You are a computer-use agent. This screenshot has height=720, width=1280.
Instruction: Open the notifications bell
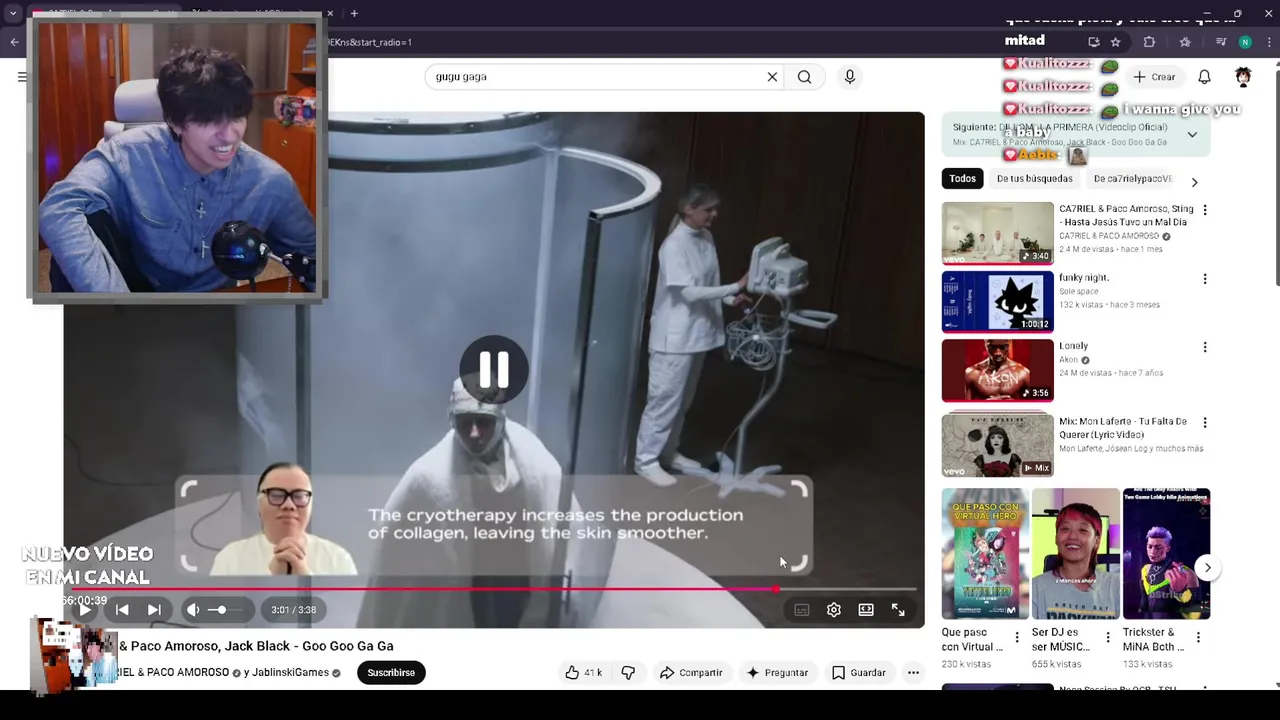point(1205,77)
